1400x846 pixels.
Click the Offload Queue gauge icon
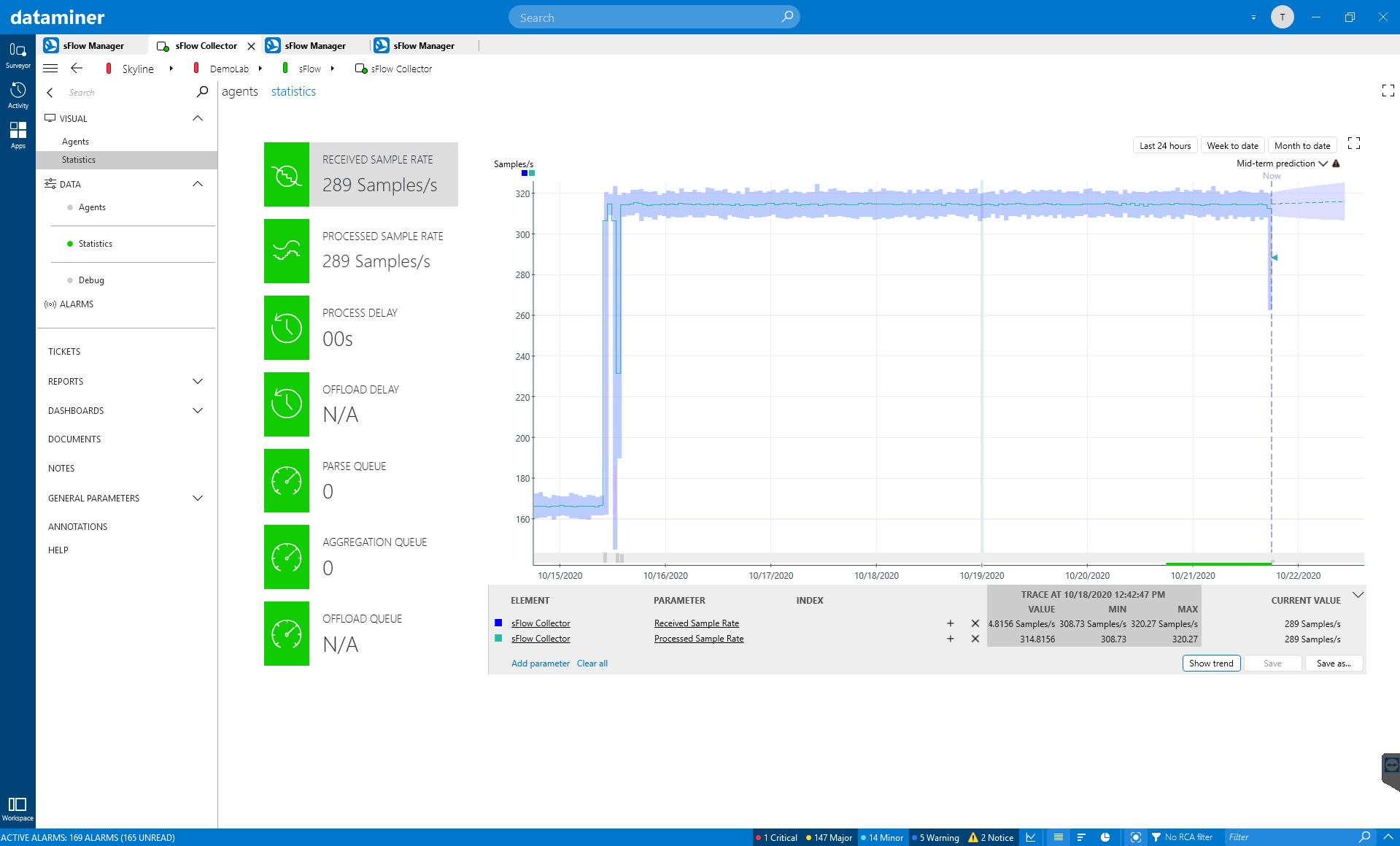(x=287, y=634)
